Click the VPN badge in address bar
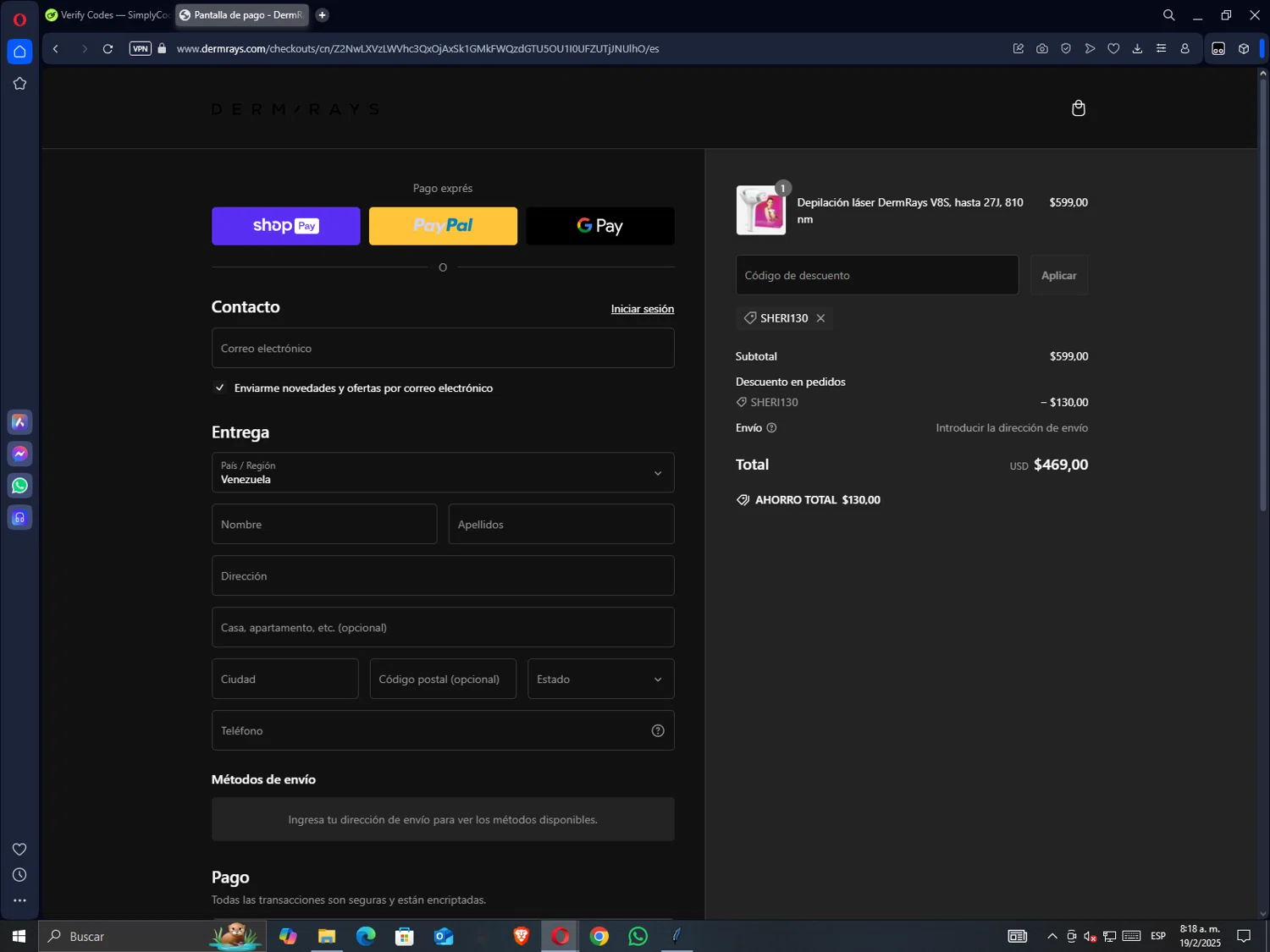 click(x=141, y=49)
